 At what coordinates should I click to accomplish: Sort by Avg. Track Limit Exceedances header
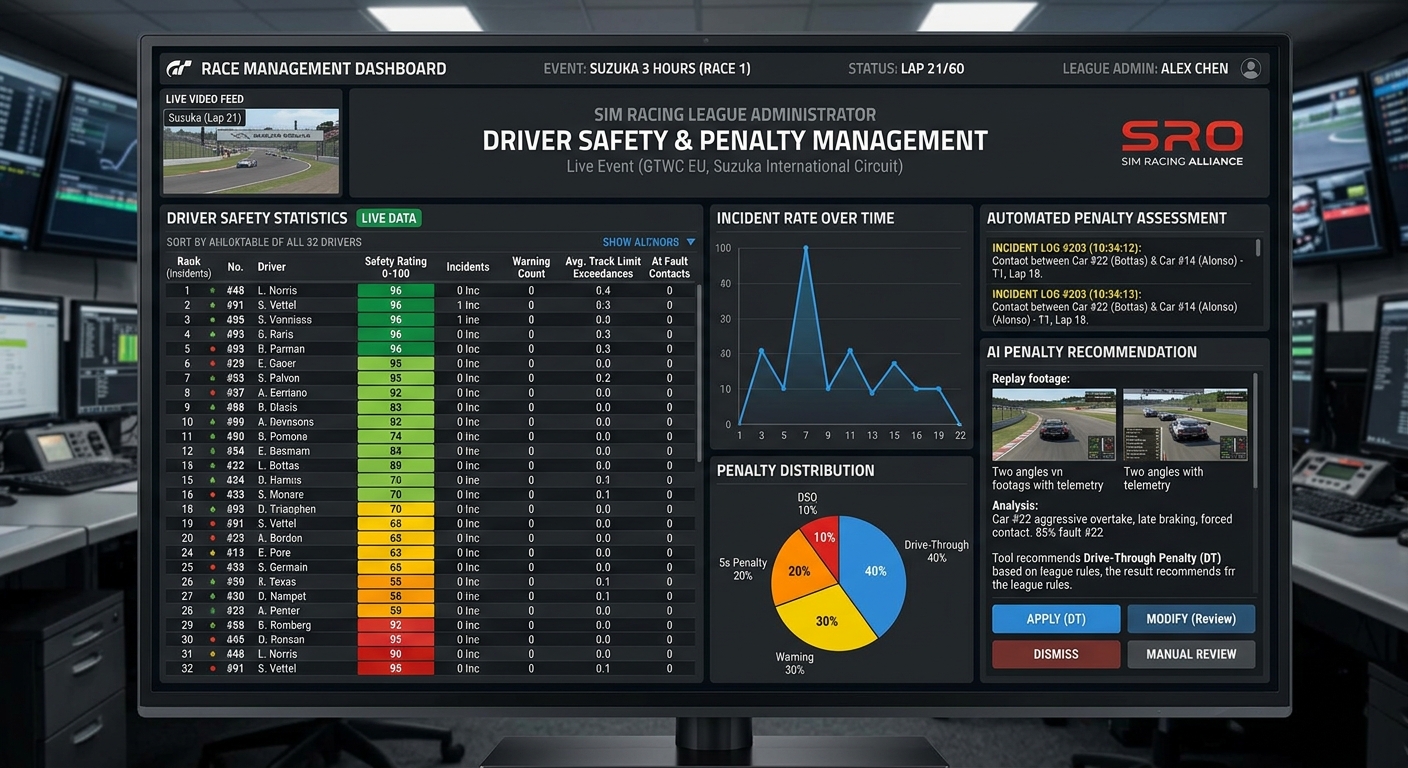tap(603, 267)
